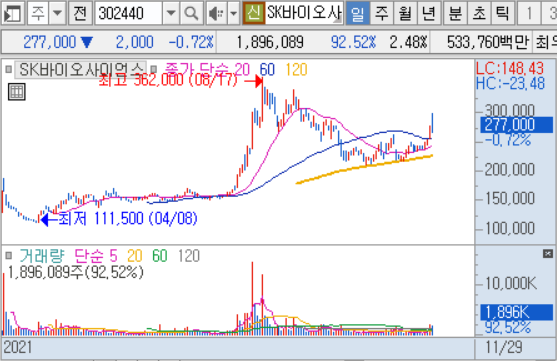Viewport: 557px width, 361px height.
Task: Switch to the 초 second chart tab
Action: 479,14
